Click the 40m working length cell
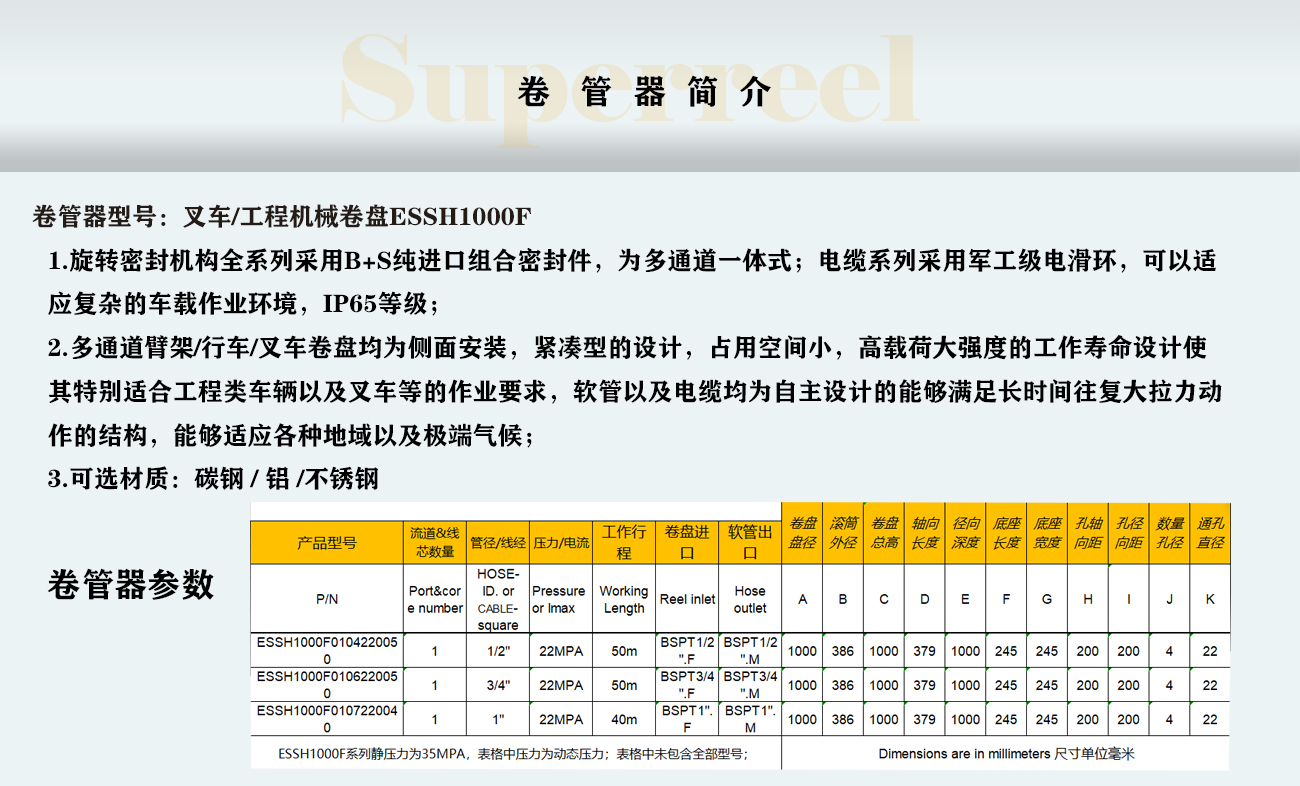 click(623, 719)
